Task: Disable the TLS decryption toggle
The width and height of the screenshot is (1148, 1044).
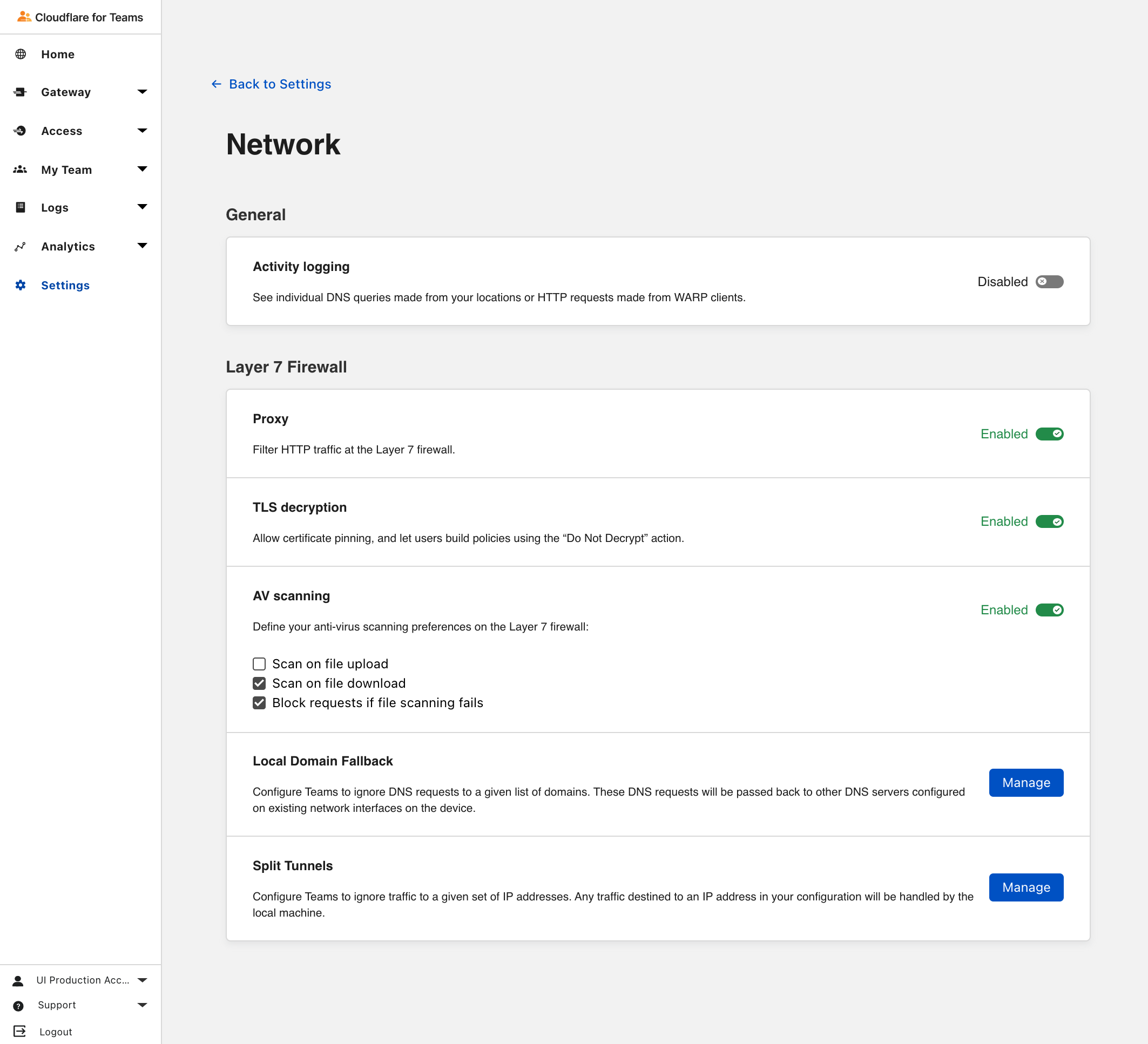Action: pyautogui.click(x=1050, y=521)
